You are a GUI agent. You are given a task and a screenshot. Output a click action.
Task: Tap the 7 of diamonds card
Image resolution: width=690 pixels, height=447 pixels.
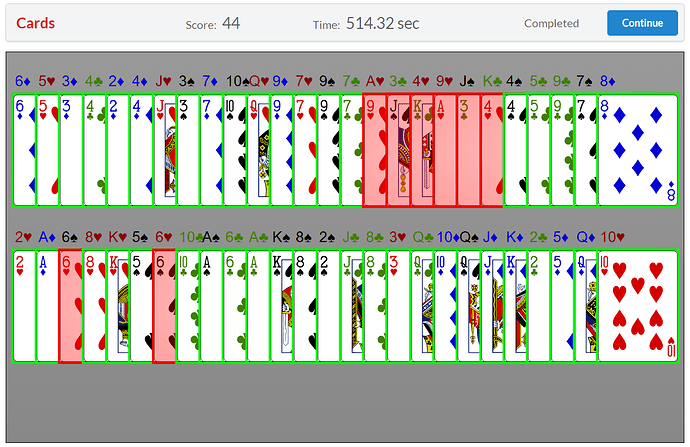(x=212, y=150)
